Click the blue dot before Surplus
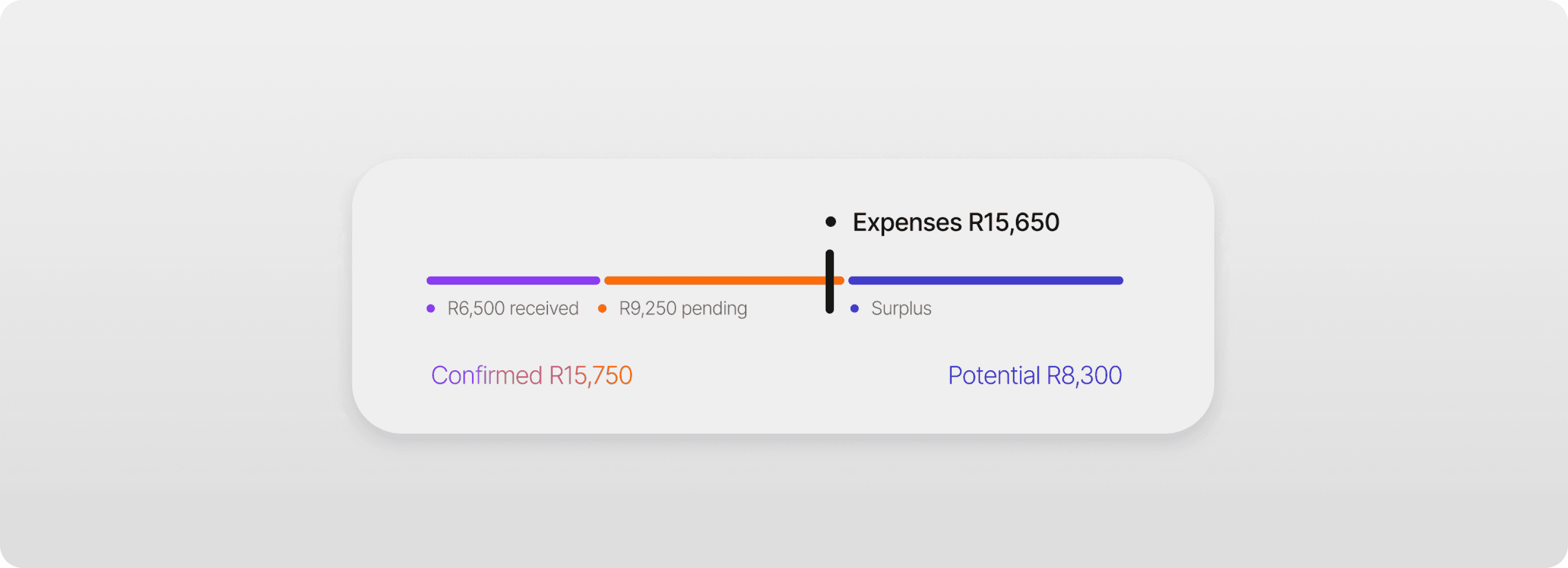 tap(855, 309)
